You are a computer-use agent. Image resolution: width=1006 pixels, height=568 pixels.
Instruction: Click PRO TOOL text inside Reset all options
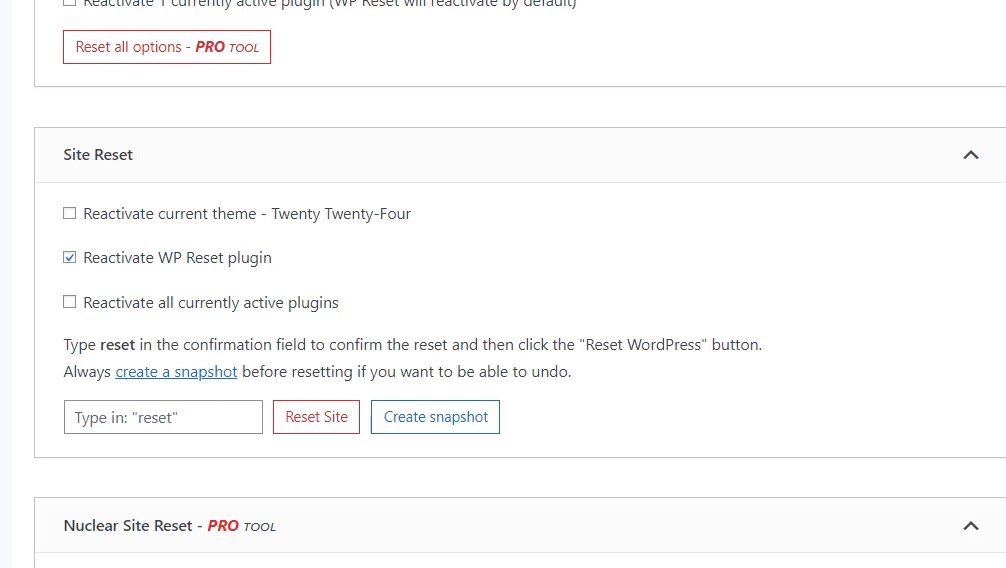click(x=227, y=47)
